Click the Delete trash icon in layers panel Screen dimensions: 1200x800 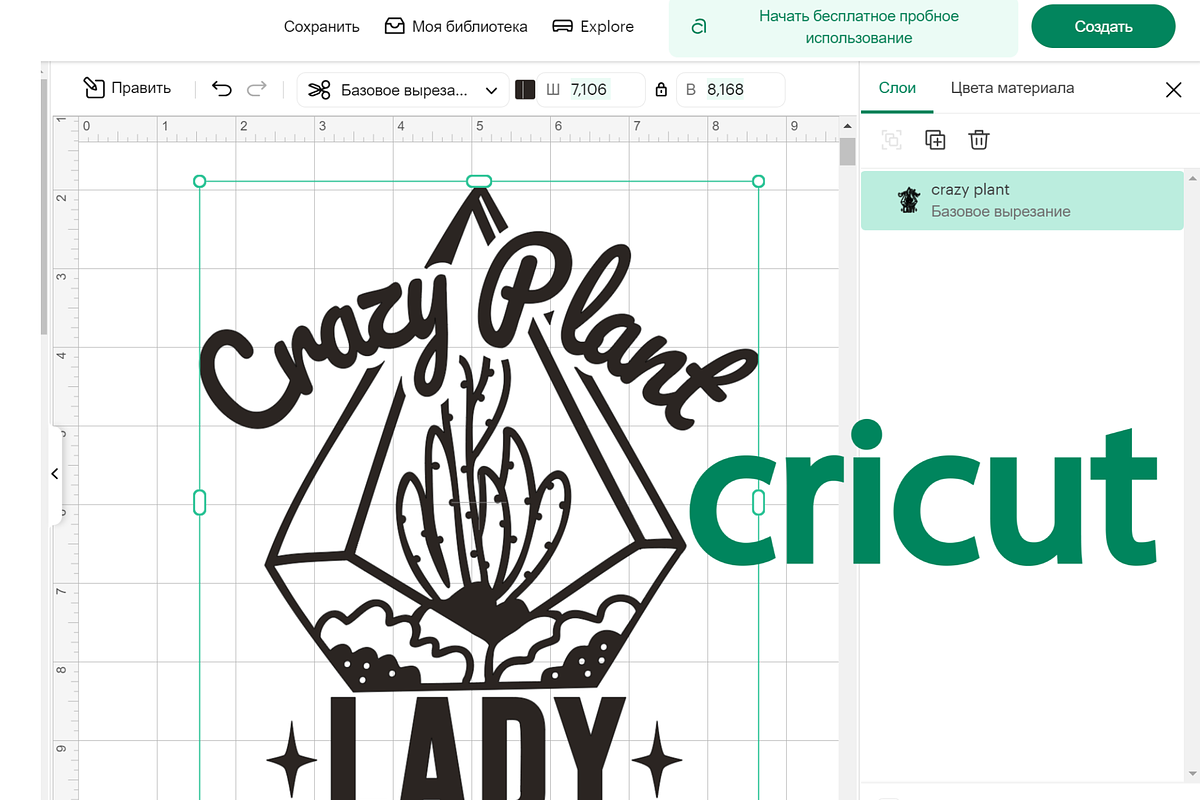(979, 140)
